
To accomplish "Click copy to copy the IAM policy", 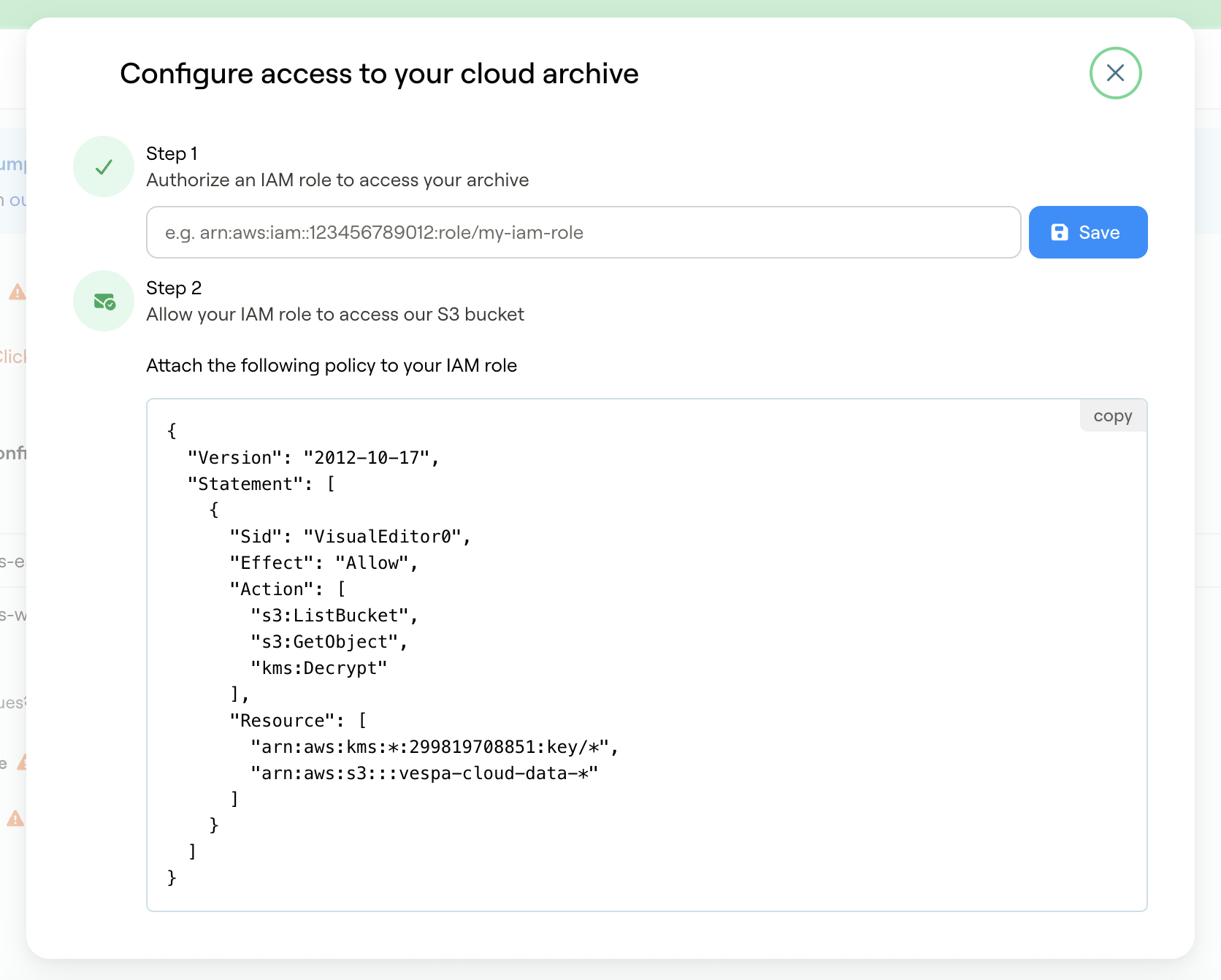I will (x=1112, y=416).
